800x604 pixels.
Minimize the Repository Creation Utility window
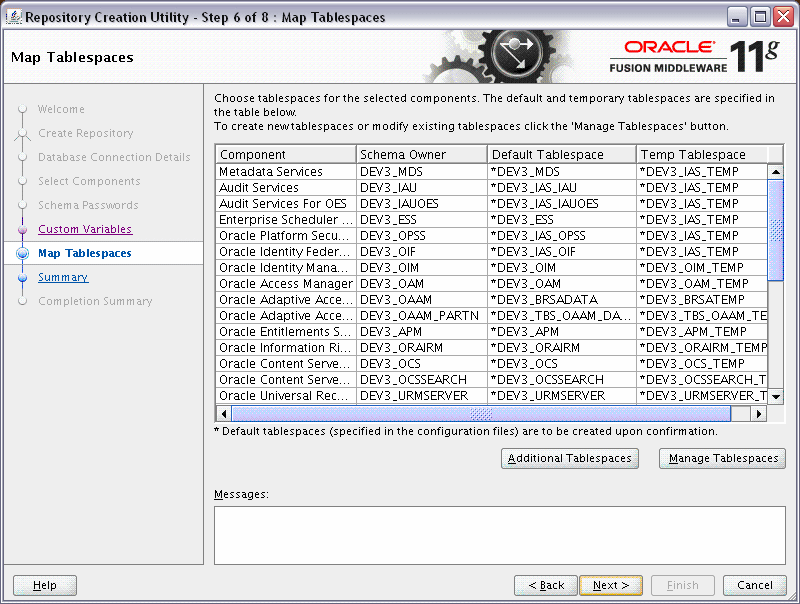point(736,17)
